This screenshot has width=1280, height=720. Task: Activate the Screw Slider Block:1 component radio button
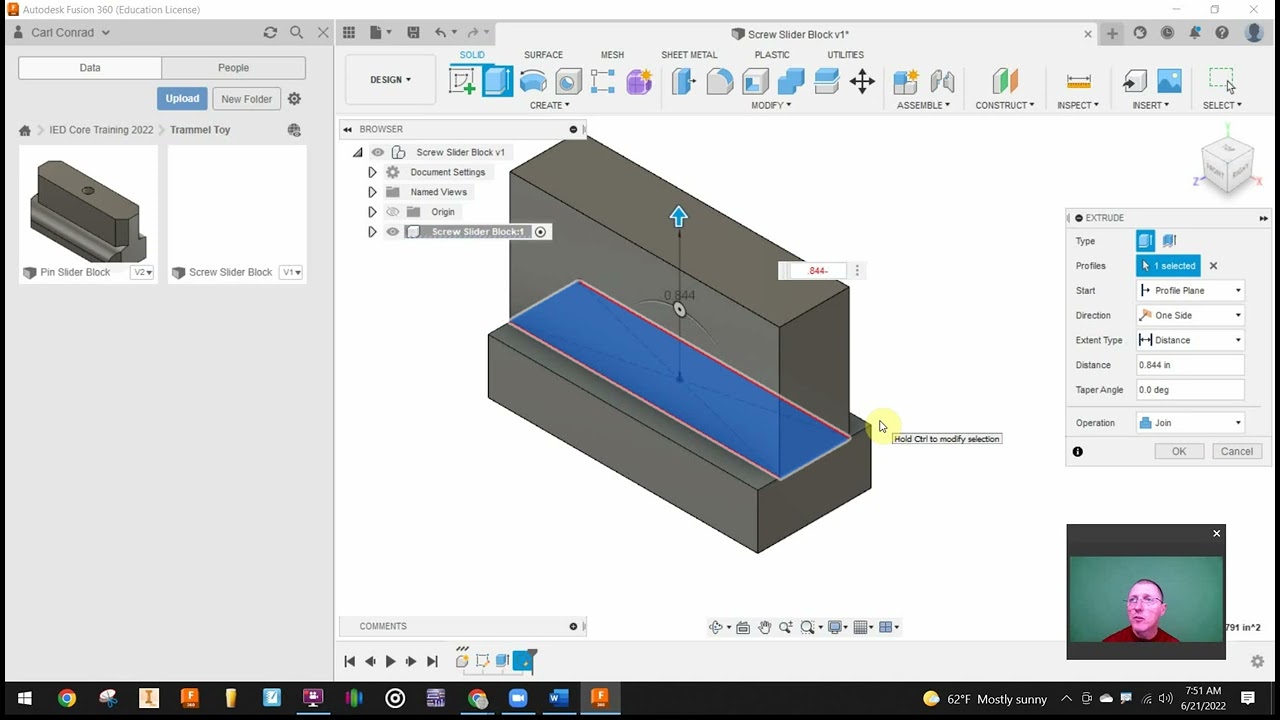[x=540, y=232]
